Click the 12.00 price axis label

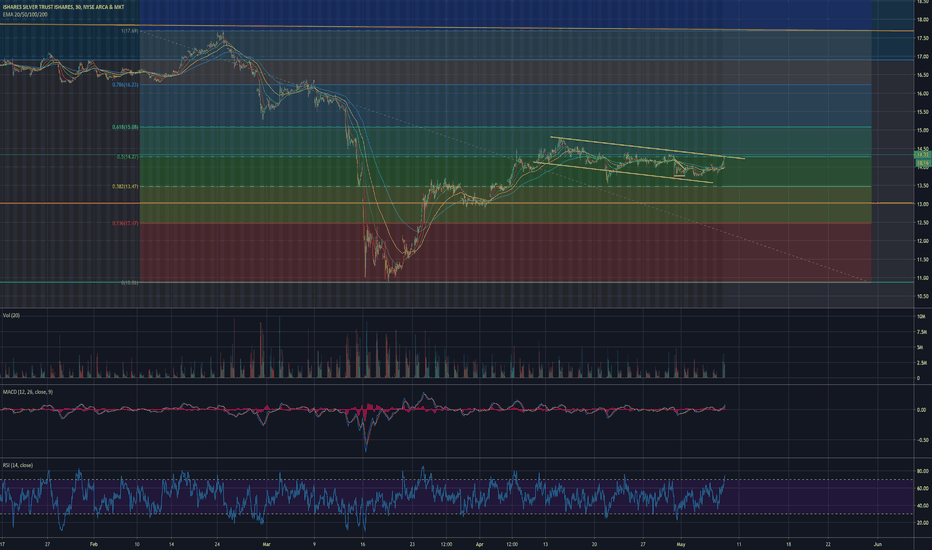(922, 241)
